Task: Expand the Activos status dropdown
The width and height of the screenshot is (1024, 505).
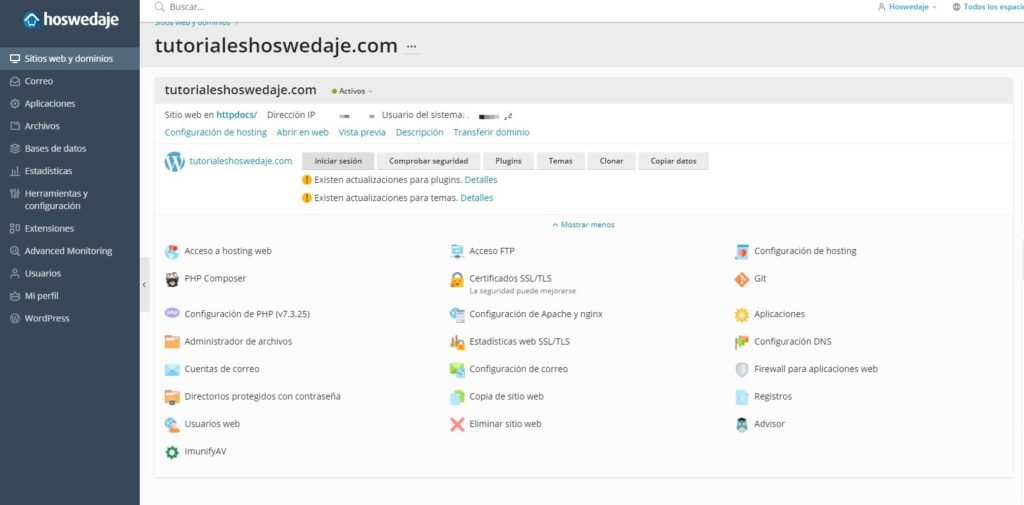Action: pos(352,91)
